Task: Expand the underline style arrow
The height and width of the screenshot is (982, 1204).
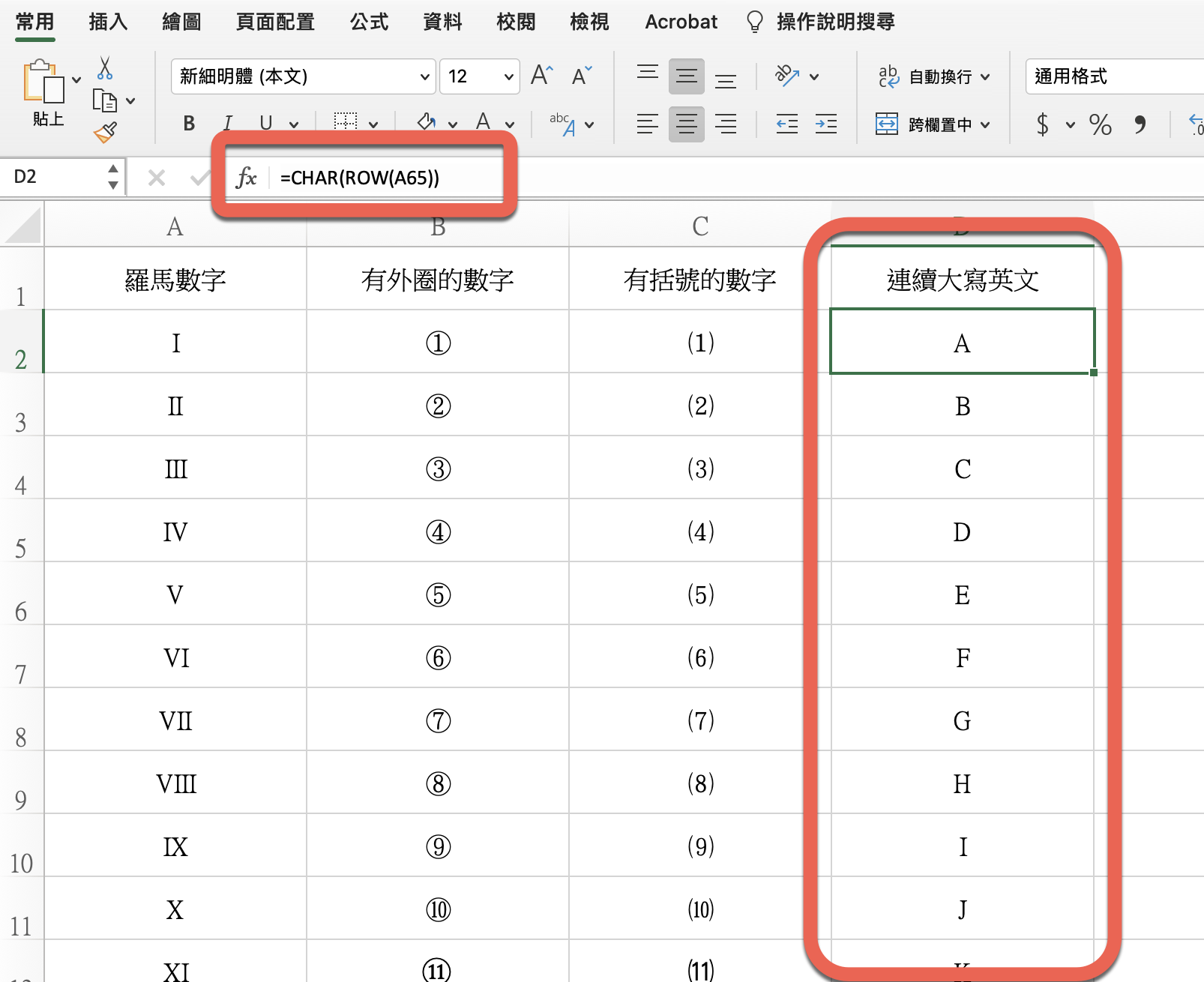Action: coord(294,124)
